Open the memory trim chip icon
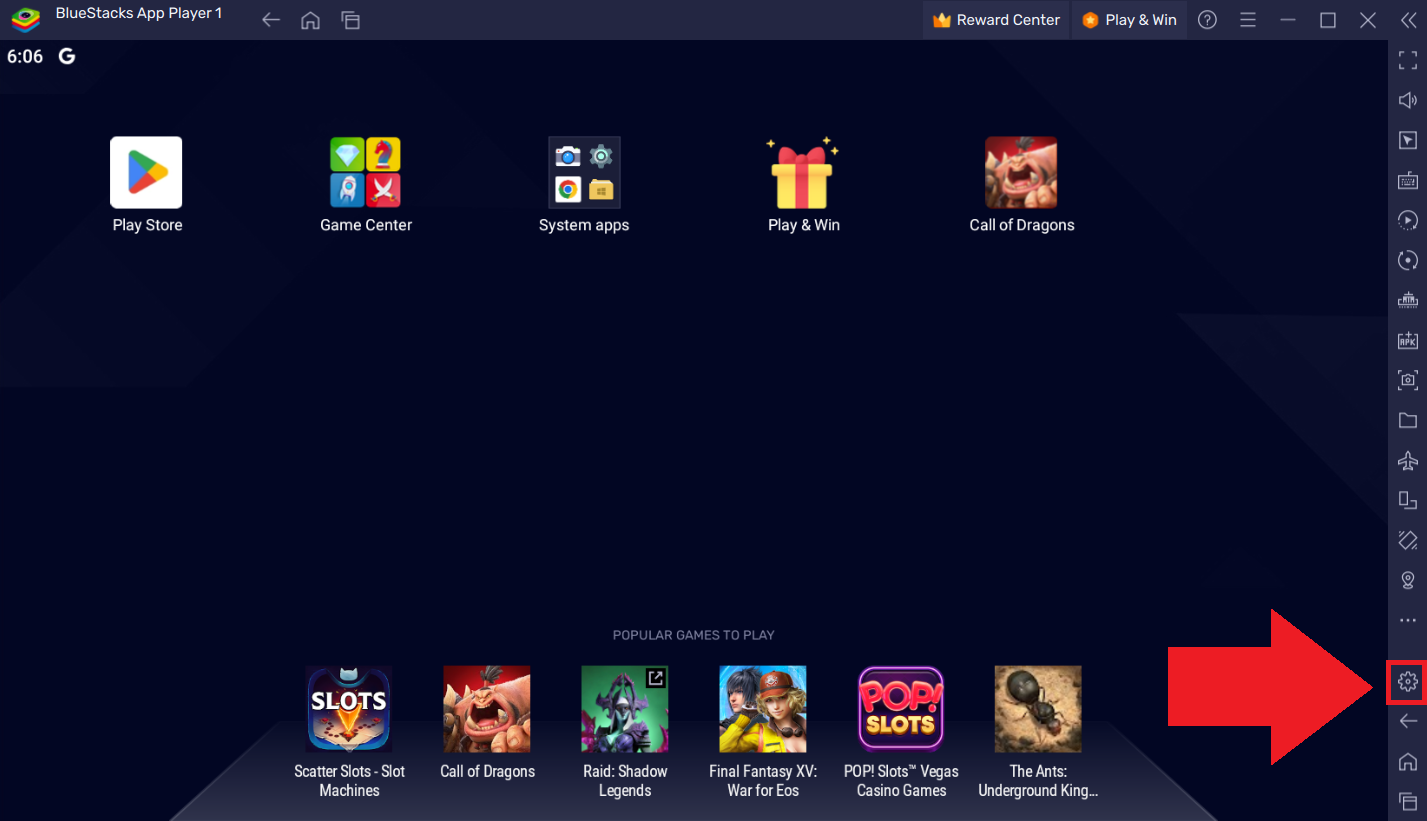 (x=1408, y=300)
